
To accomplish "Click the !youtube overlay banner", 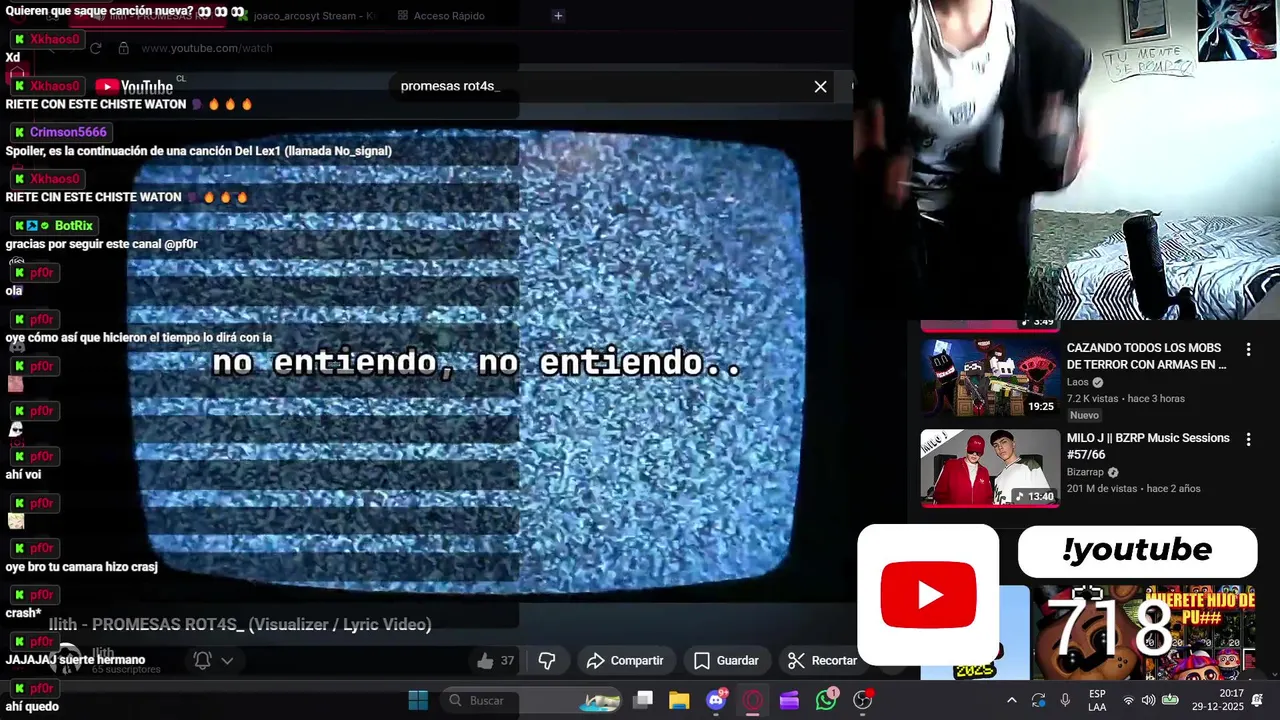I will coord(1137,551).
